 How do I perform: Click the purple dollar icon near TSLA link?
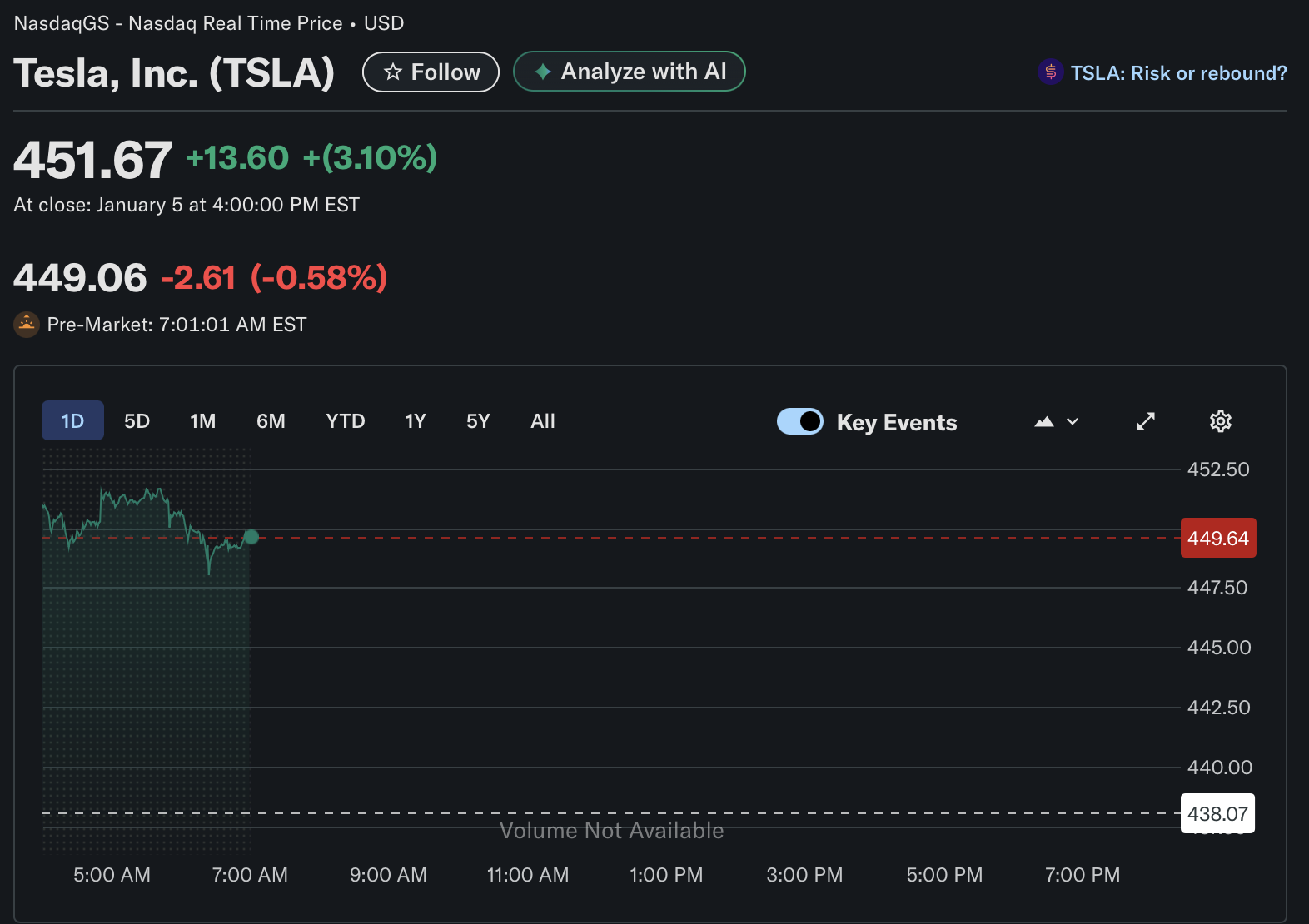pyautogui.click(x=1050, y=72)
